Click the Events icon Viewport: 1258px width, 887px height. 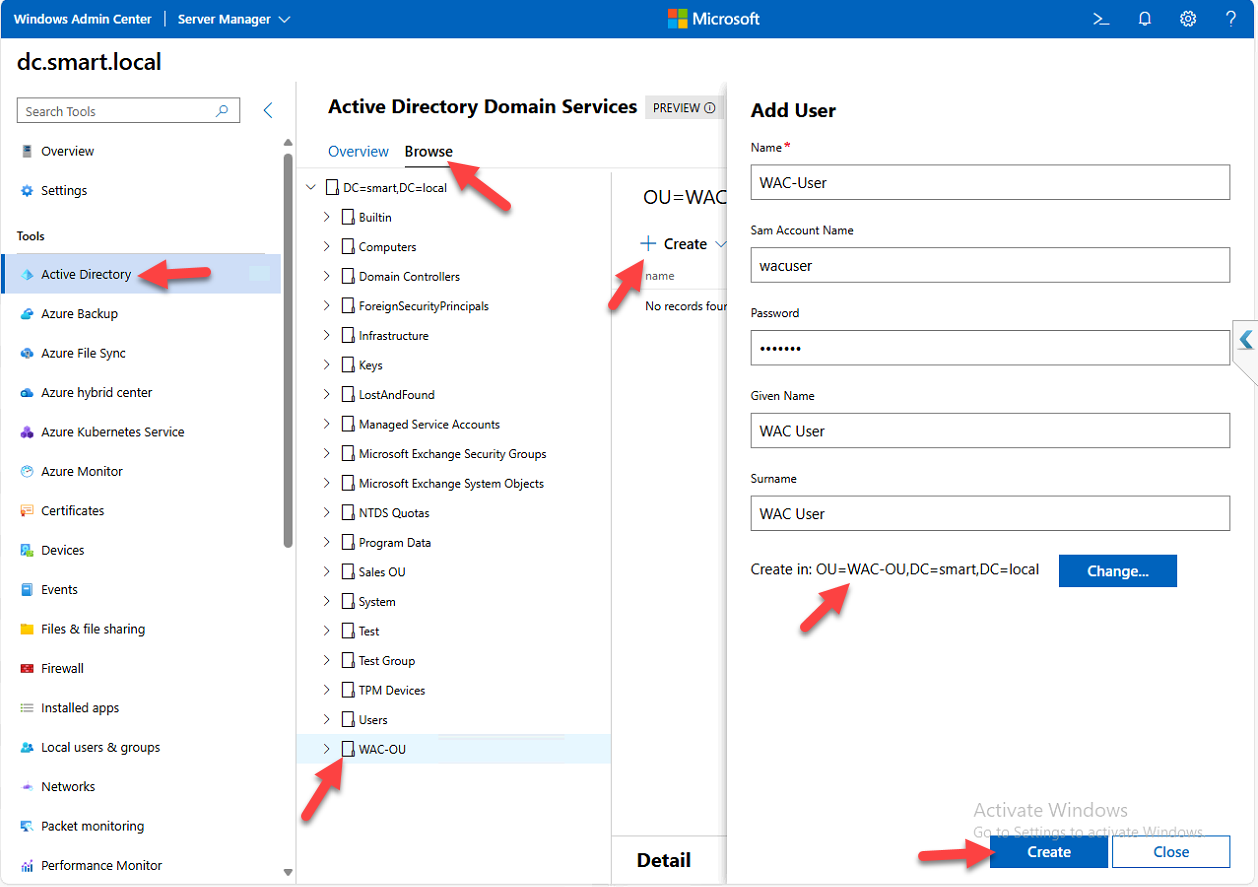[x=27, y=590]
